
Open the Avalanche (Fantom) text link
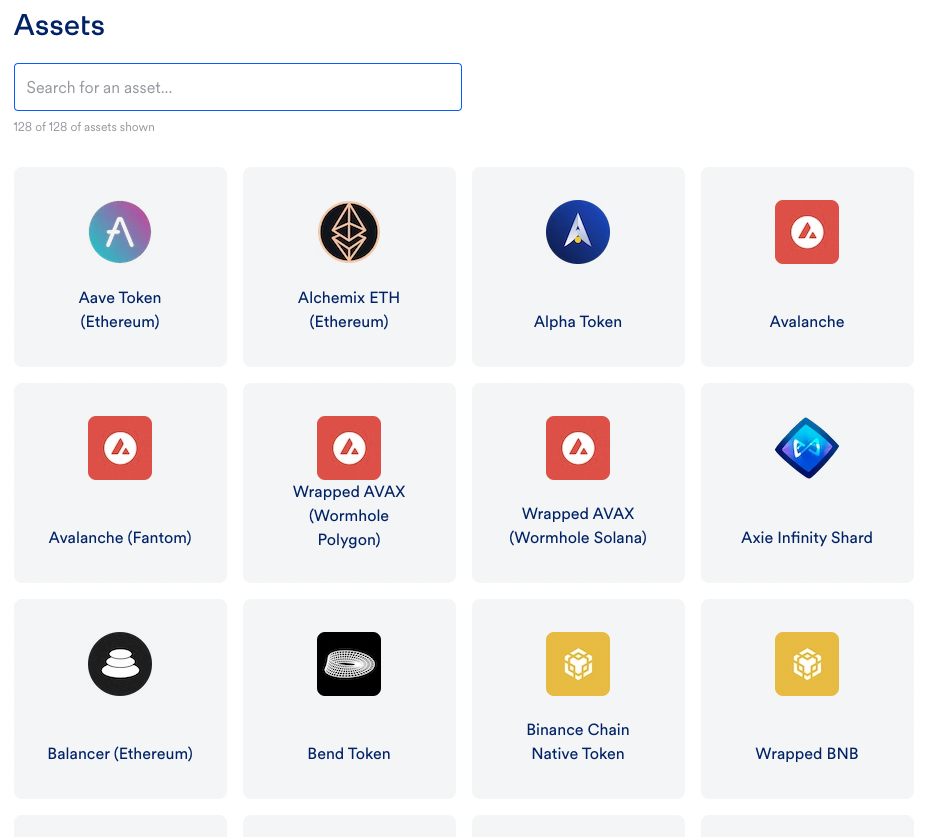coord(120,537)
